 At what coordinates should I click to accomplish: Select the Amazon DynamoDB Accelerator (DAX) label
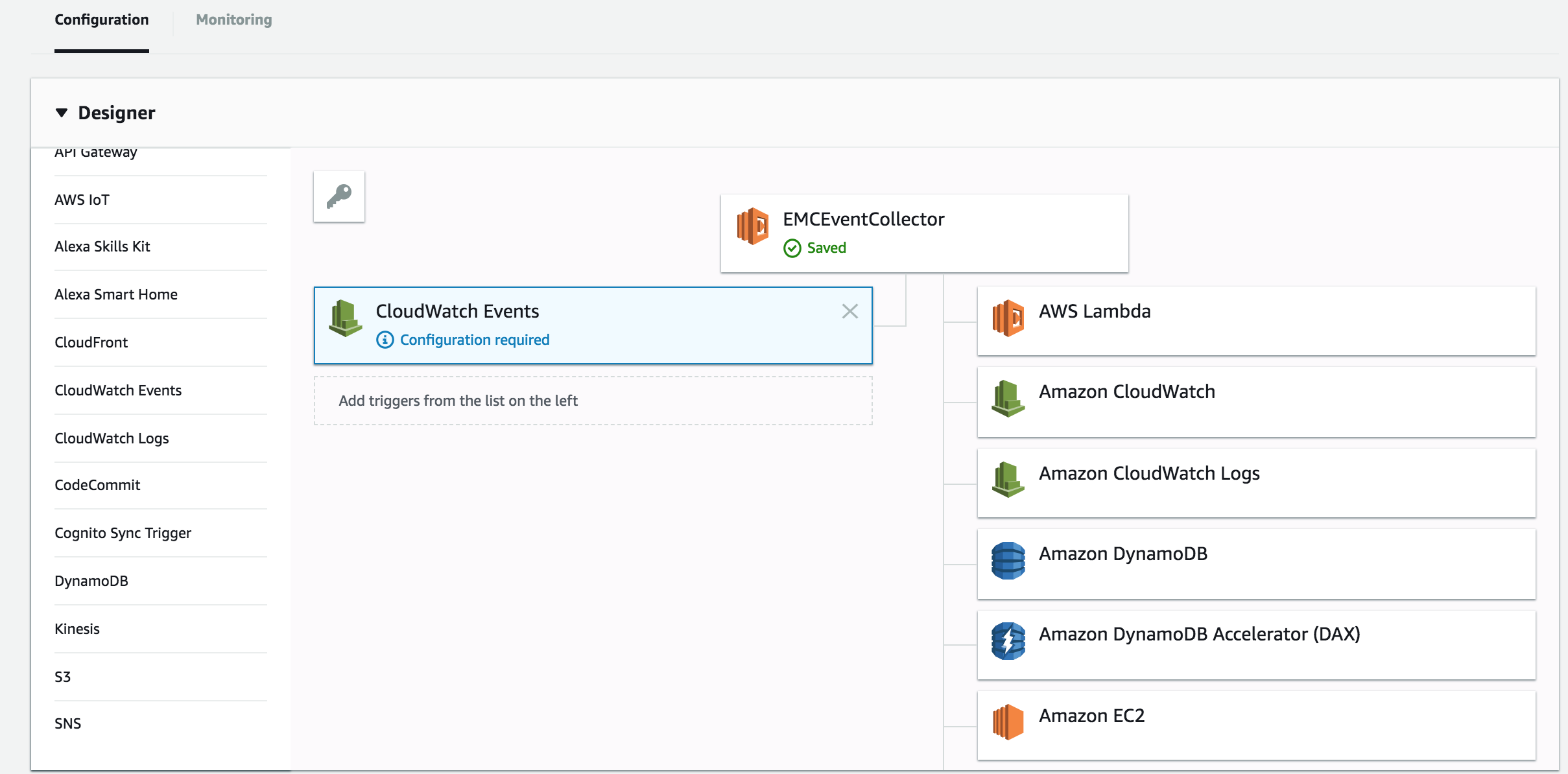1200,634
